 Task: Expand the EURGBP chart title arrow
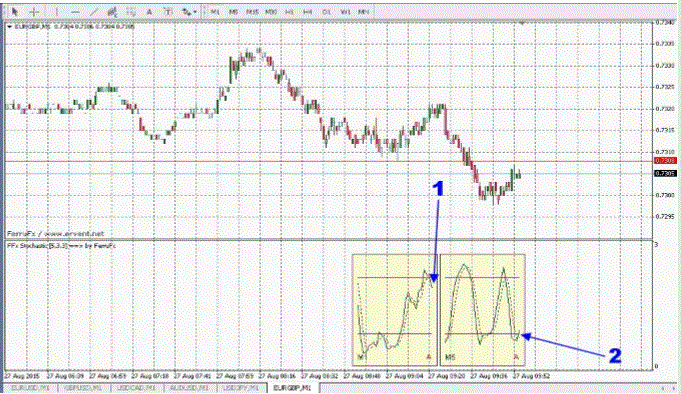[x=10, y=27]
